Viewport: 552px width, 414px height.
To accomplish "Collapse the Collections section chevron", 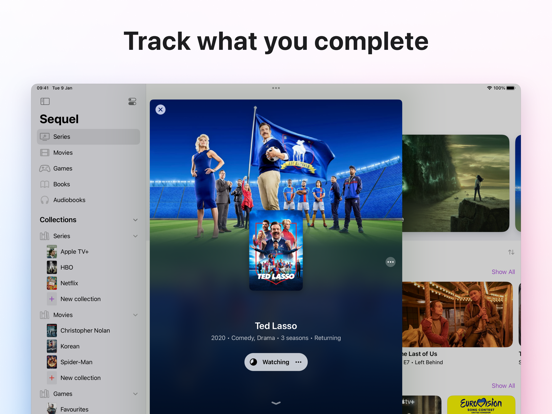I will pyautogui.click(x=135, y=220).
